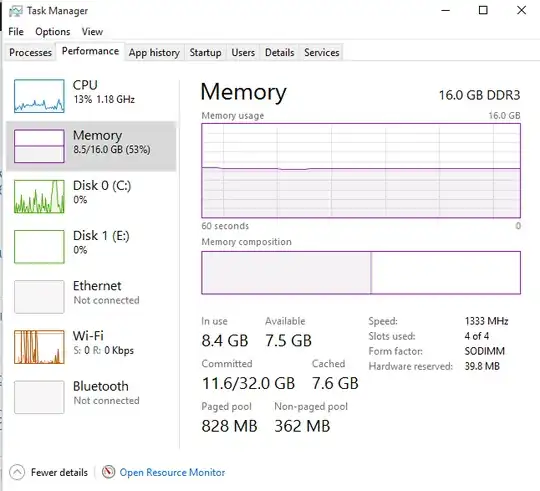Click the In use 8.4 GB value

[x=225, y=341]
